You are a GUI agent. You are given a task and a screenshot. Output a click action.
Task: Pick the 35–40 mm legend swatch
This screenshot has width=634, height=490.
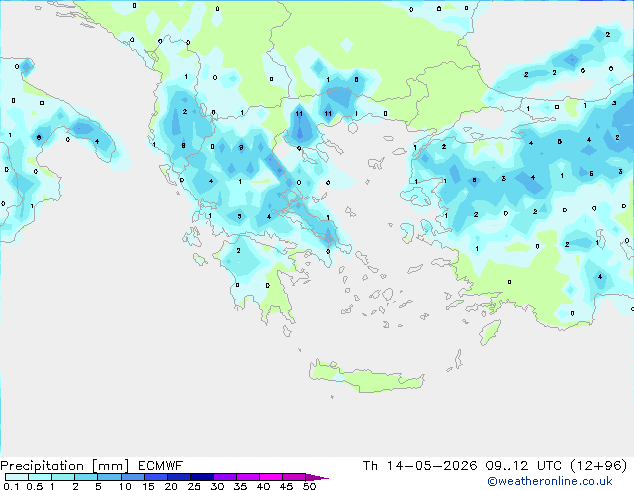(248, 477)
